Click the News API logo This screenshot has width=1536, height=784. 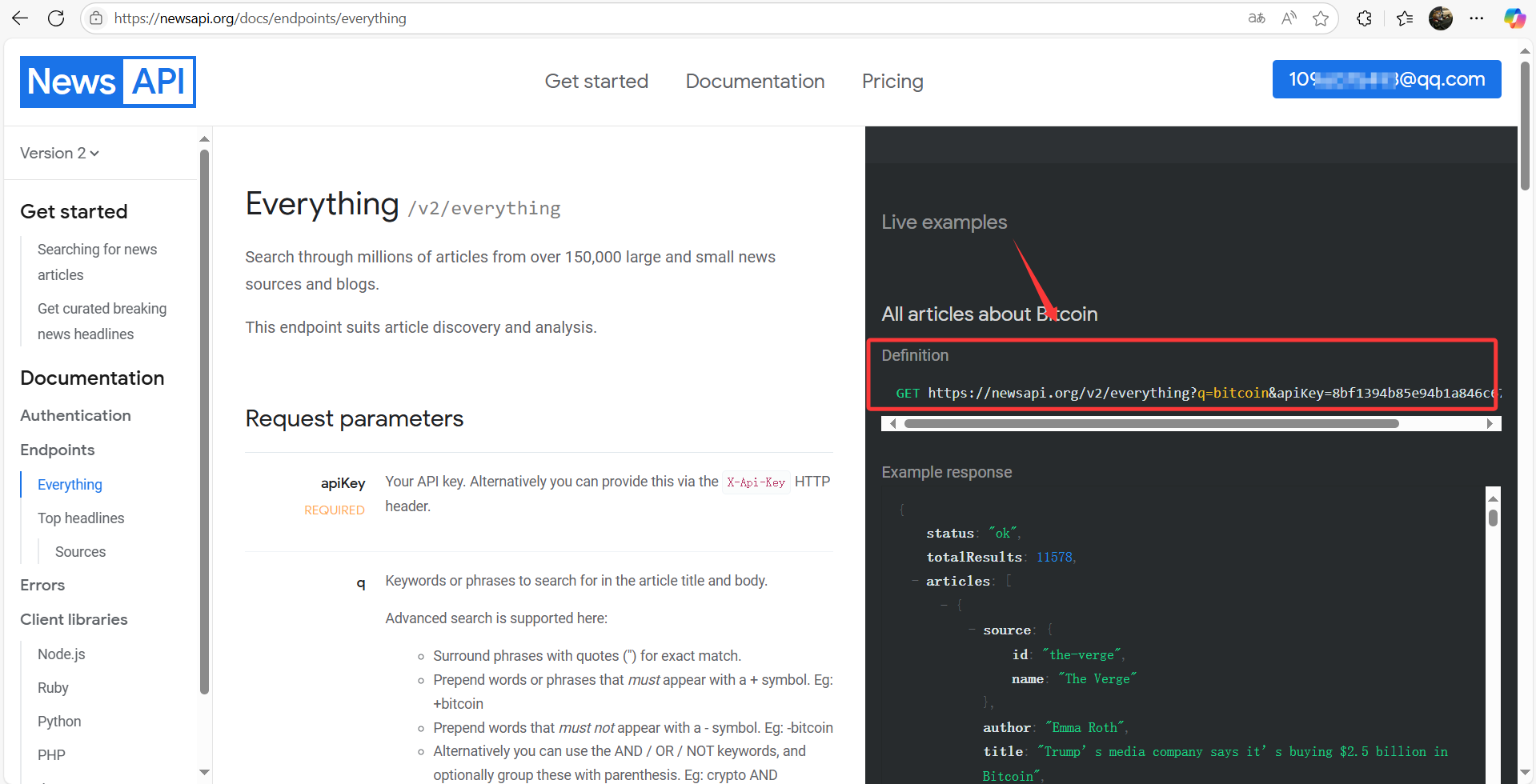pyautogui.click(x=108, y=82)
